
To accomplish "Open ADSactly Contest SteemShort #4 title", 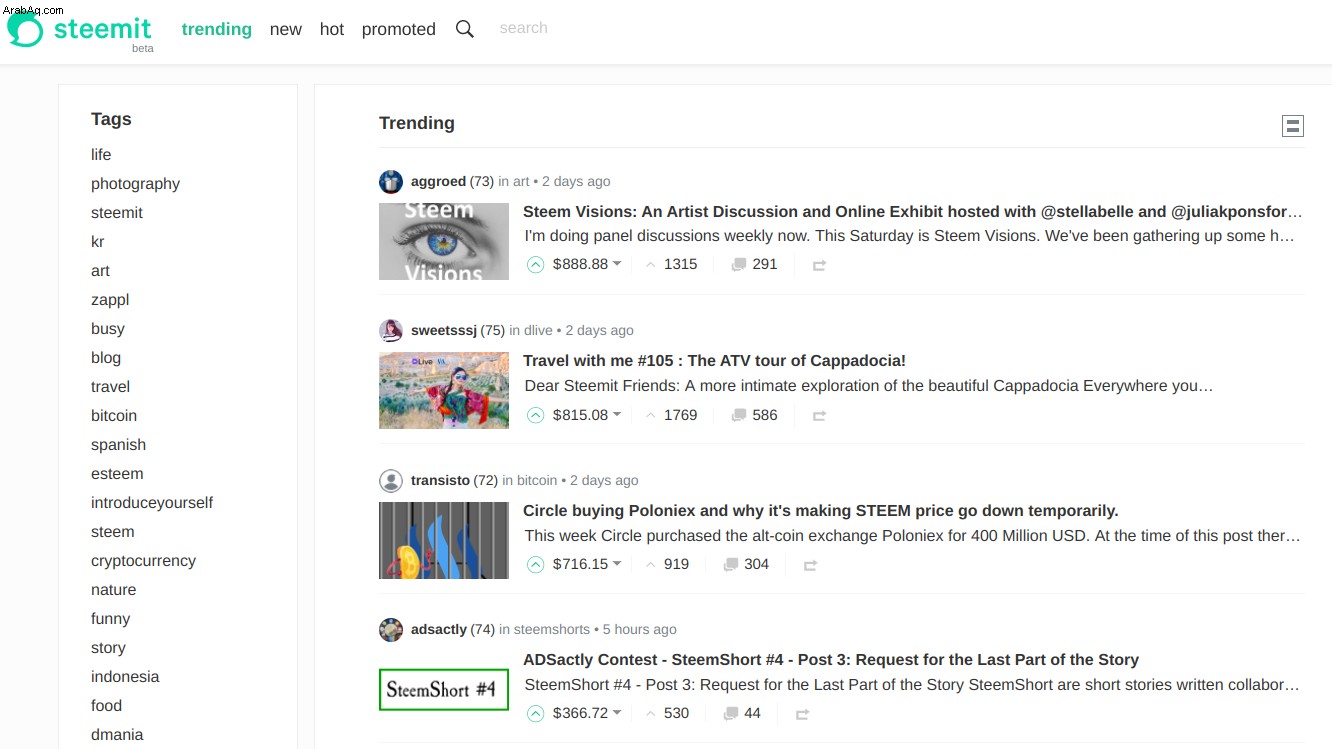I will click(831, 660).
